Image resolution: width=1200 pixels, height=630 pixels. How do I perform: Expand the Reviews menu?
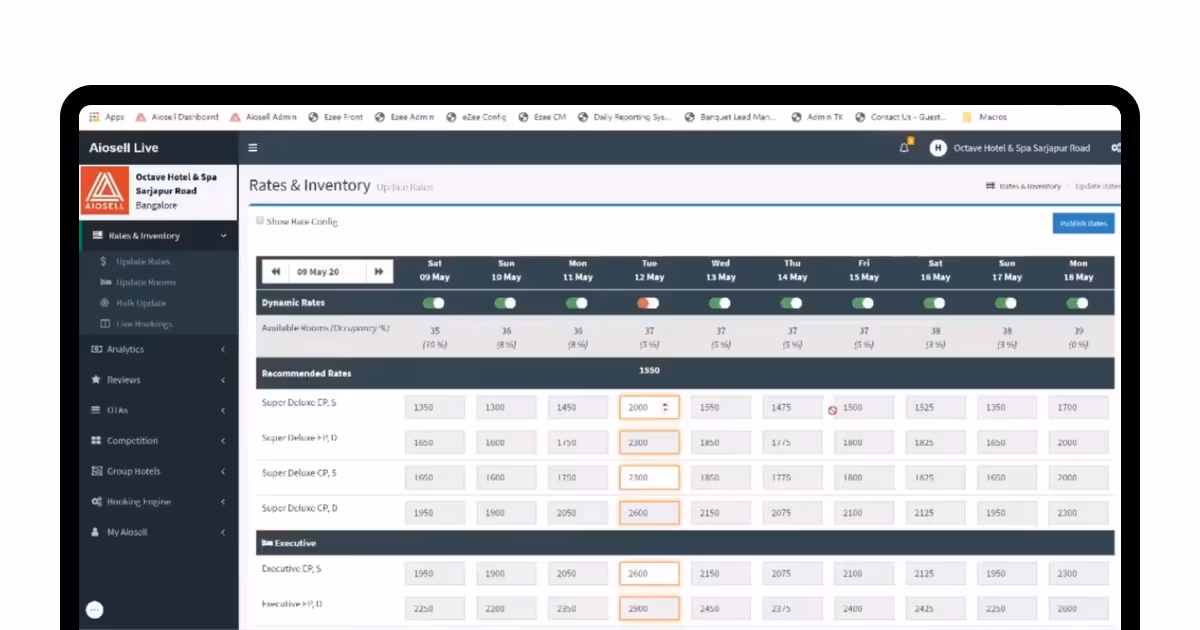click(x=159, y=380)
